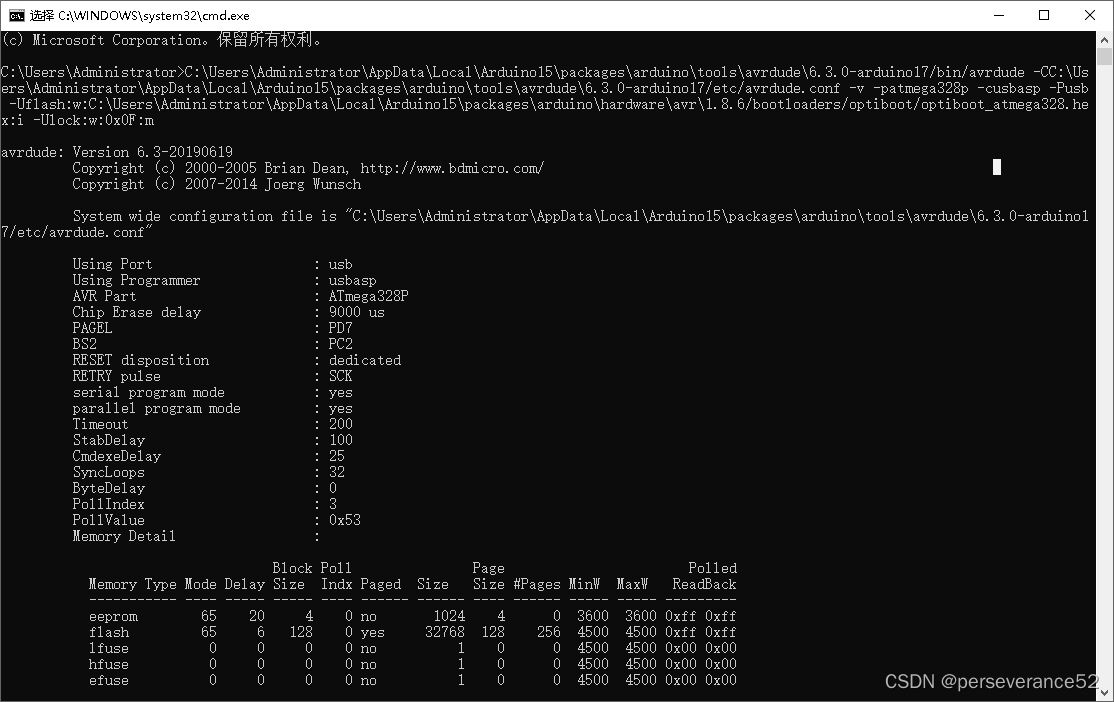Click the 'Memory Type' column header
Image resolution: width=1114 pixels, height=702 pixels.
click(x=132, y=584)
